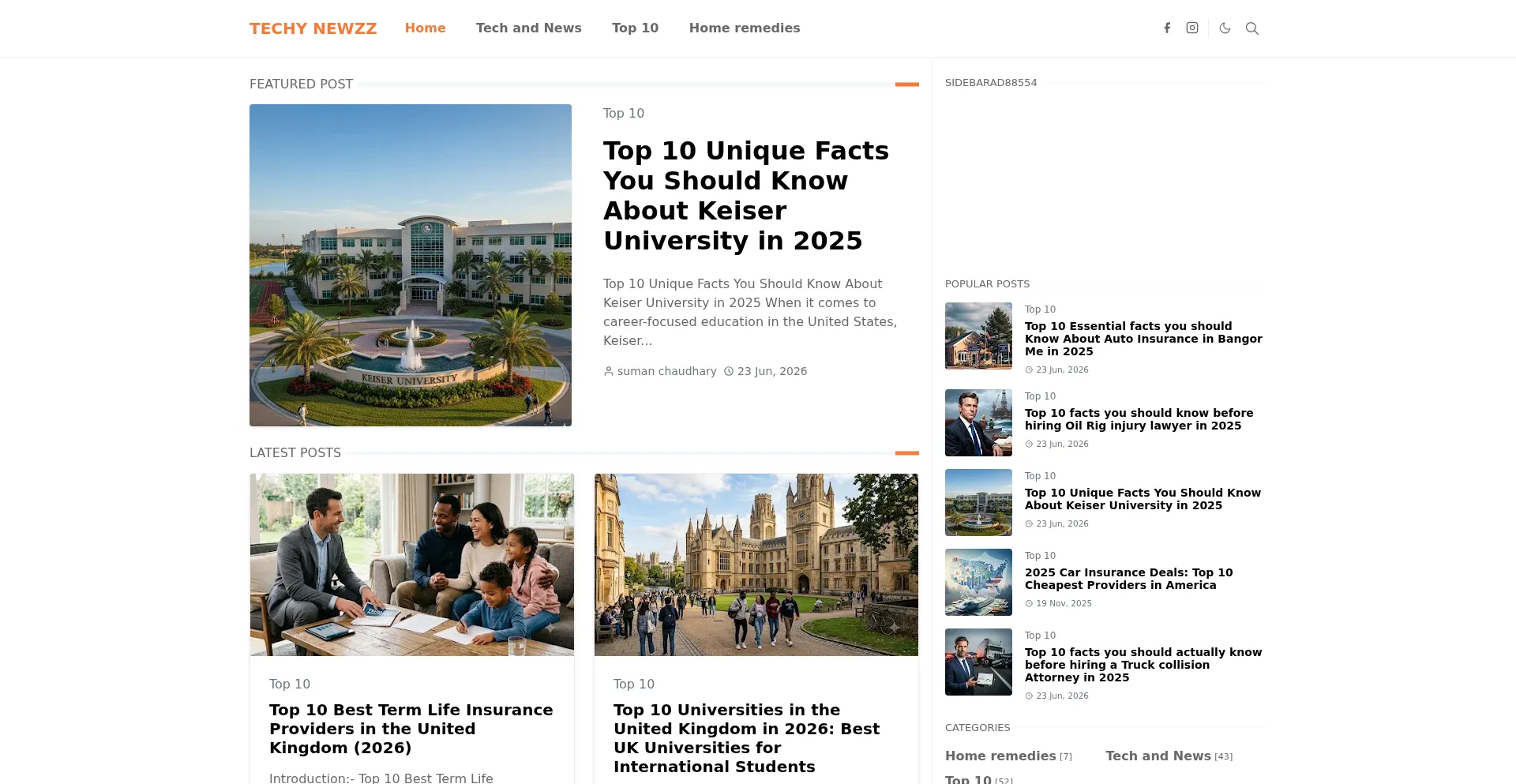Image resolution: width=1516 pixels, height=784 pixels.
Task: Open Truck collision Attorney thumbnail
Action: click(978, 662)
